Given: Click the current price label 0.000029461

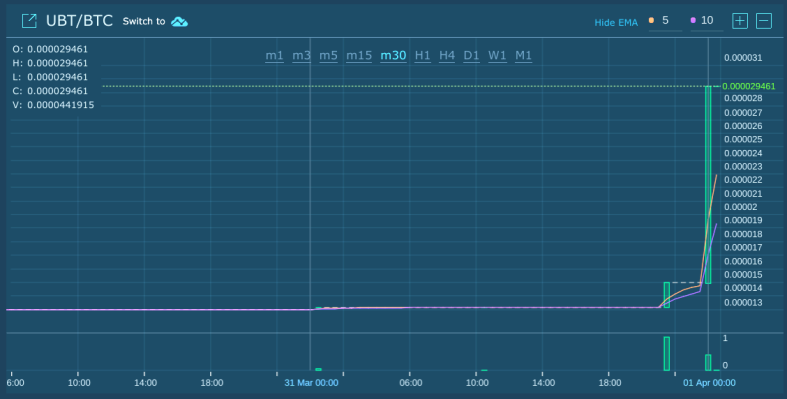Looking at the screenshot, I should pos(748,86).
